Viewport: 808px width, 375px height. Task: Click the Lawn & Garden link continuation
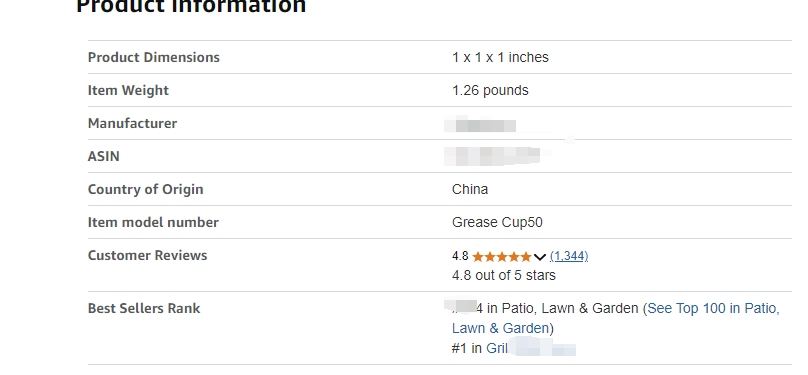500,329
